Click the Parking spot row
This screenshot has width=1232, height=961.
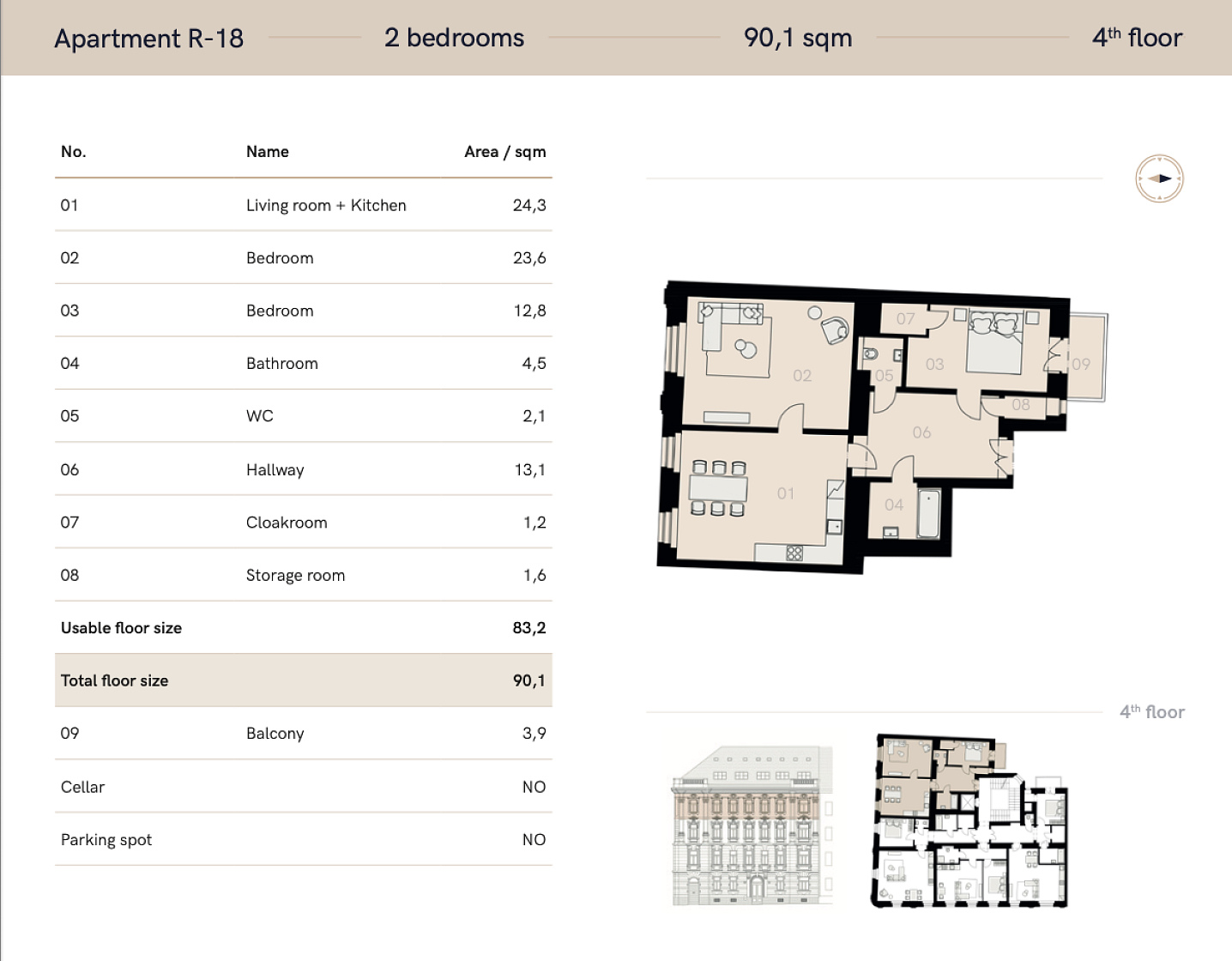click(x=303, y=839)
